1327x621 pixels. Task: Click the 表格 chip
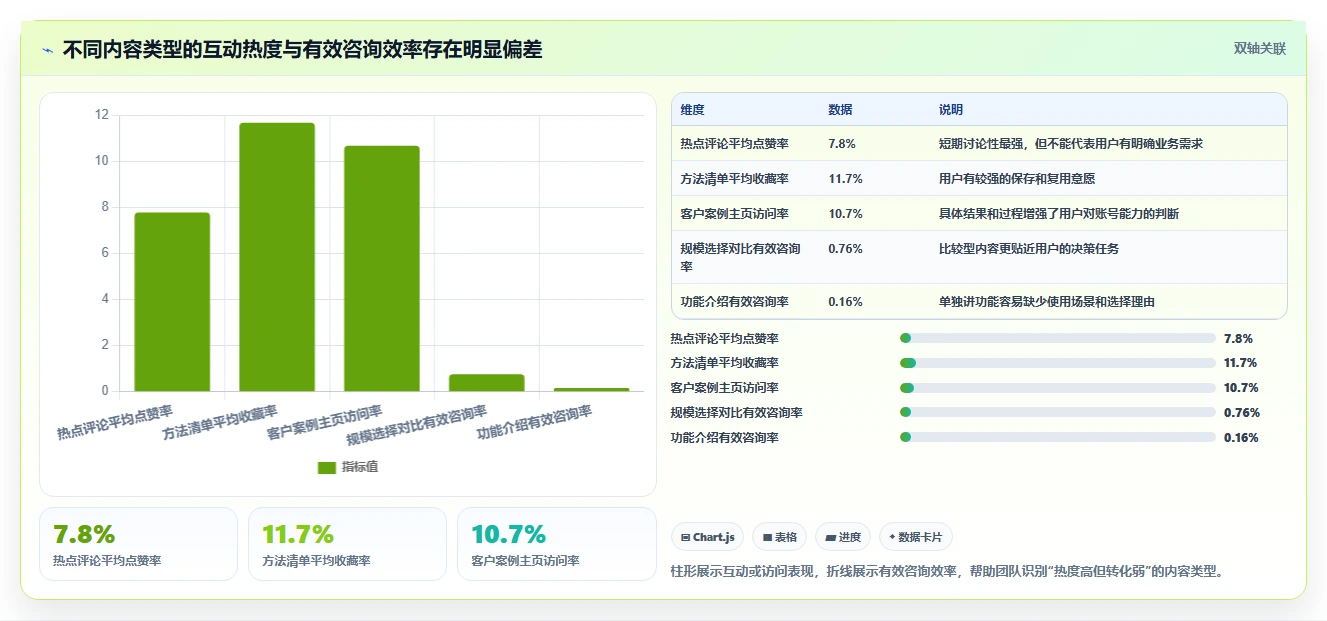click(780, 537)
